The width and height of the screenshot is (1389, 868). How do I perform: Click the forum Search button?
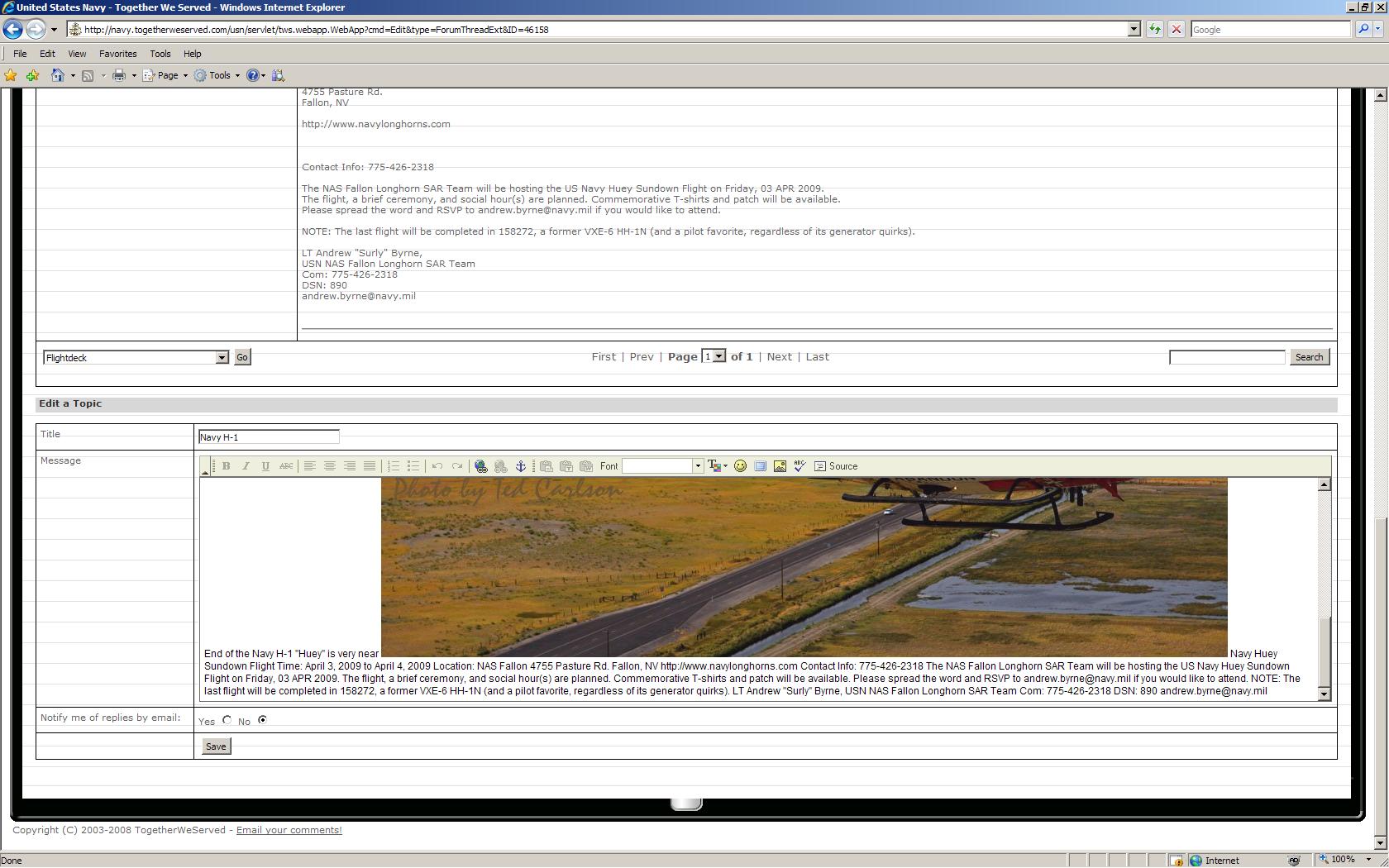coord(1309,357)
